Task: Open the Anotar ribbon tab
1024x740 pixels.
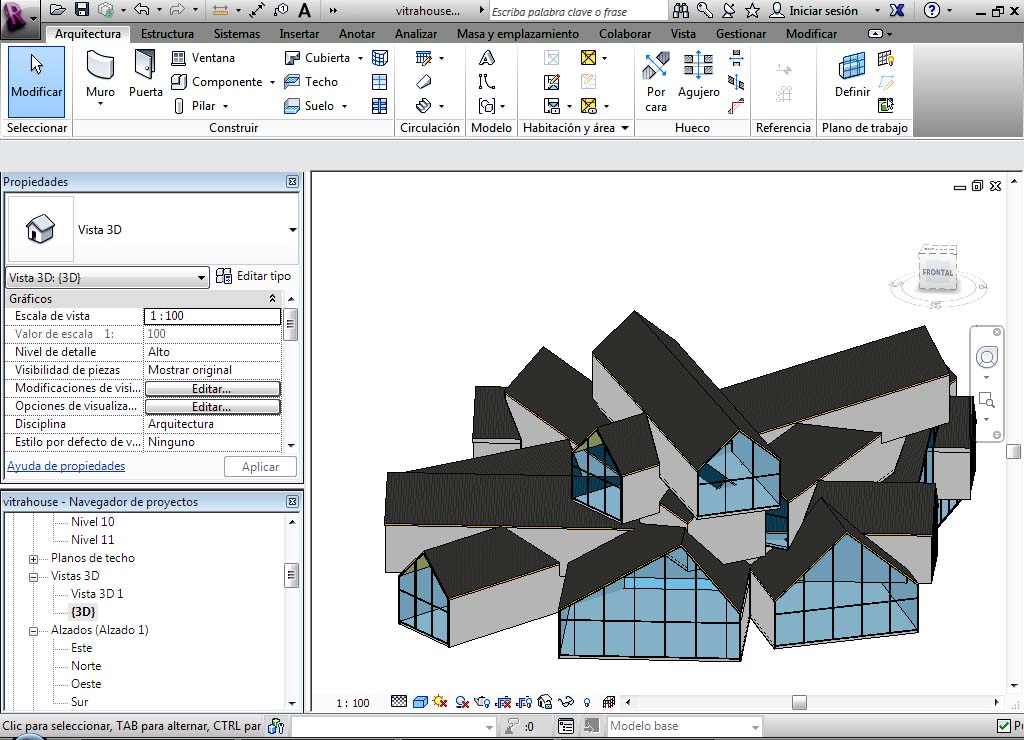Action: (357, 34)
